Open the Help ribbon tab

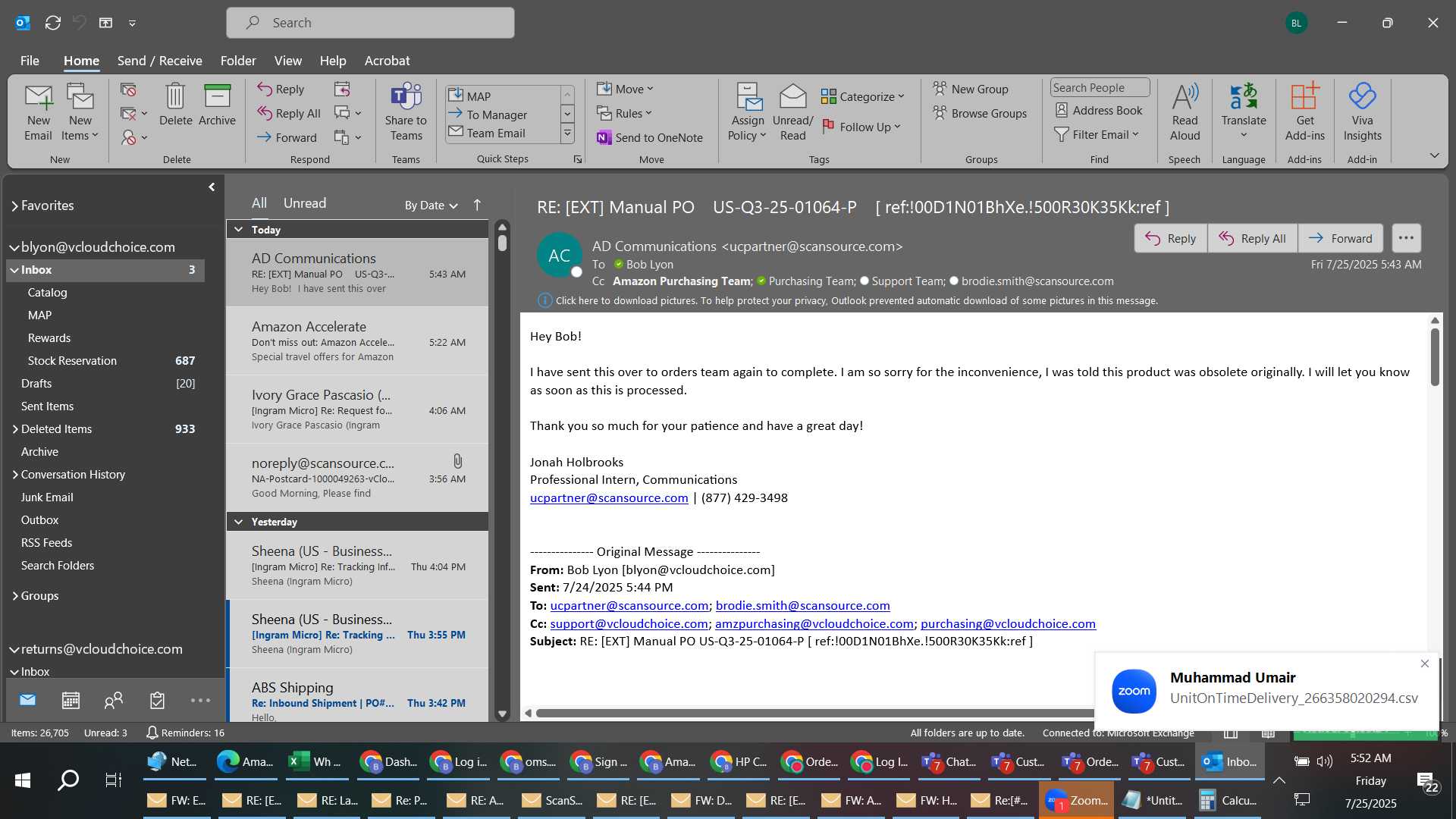(x=332, y=61)
